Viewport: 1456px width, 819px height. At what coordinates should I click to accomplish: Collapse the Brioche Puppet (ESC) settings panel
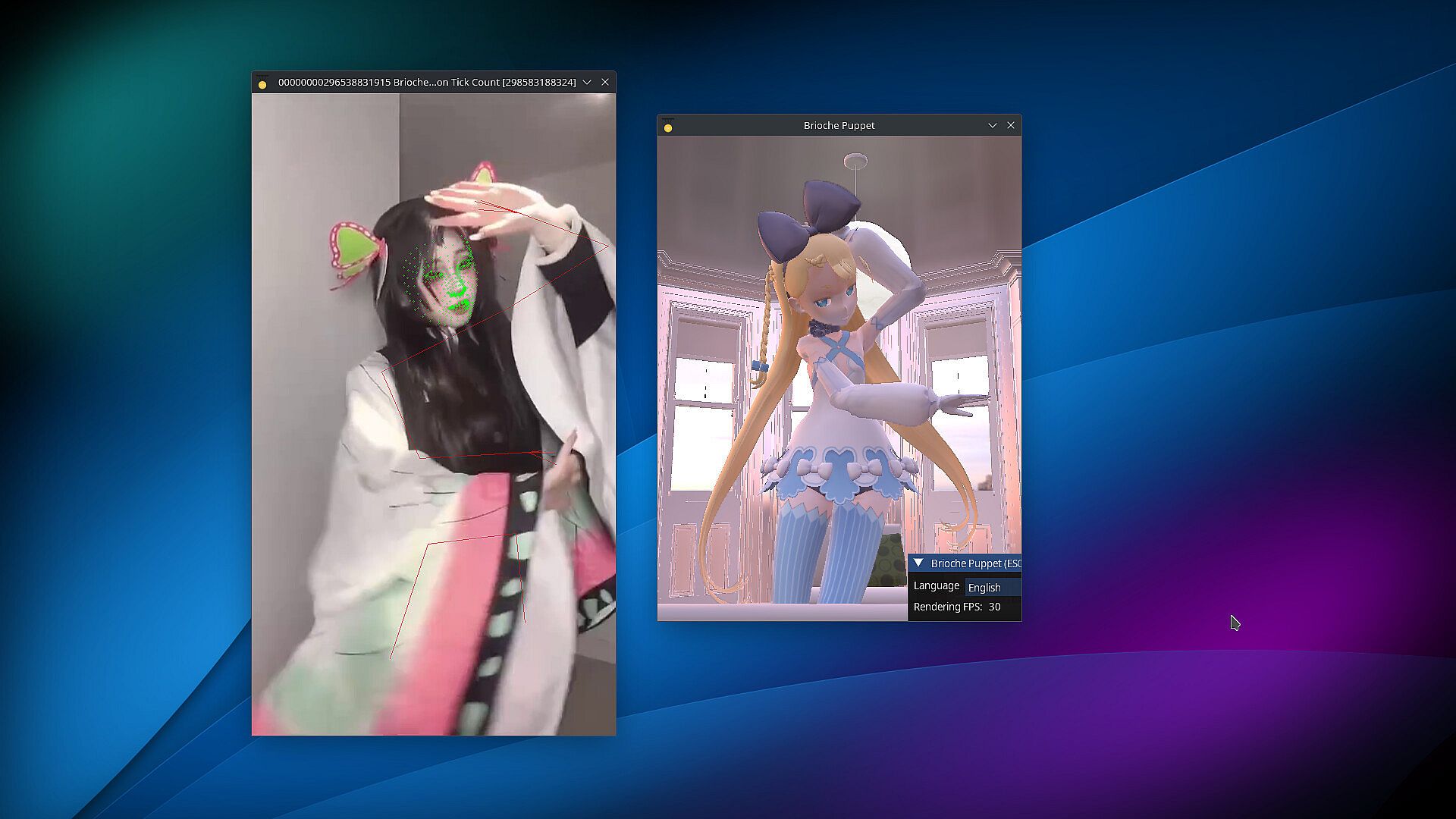tap(918, 563)
